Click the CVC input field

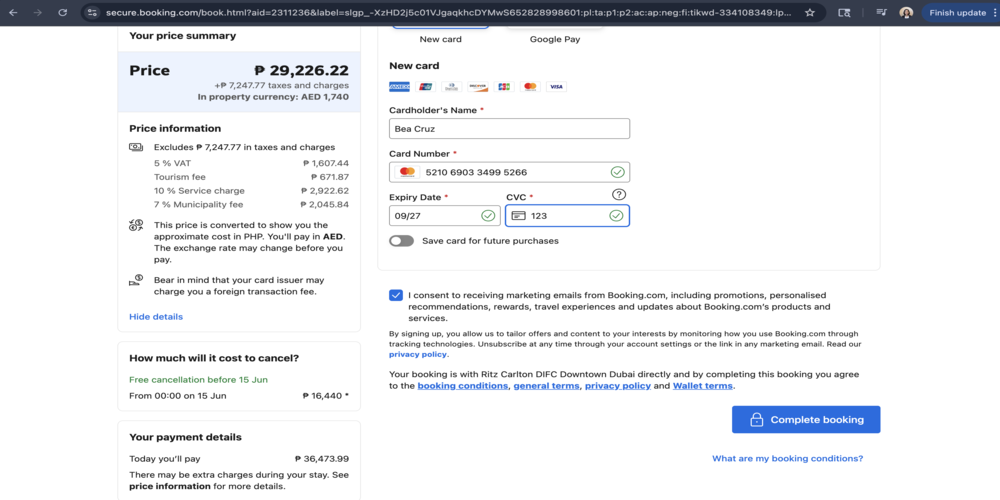tap(568, 216)
